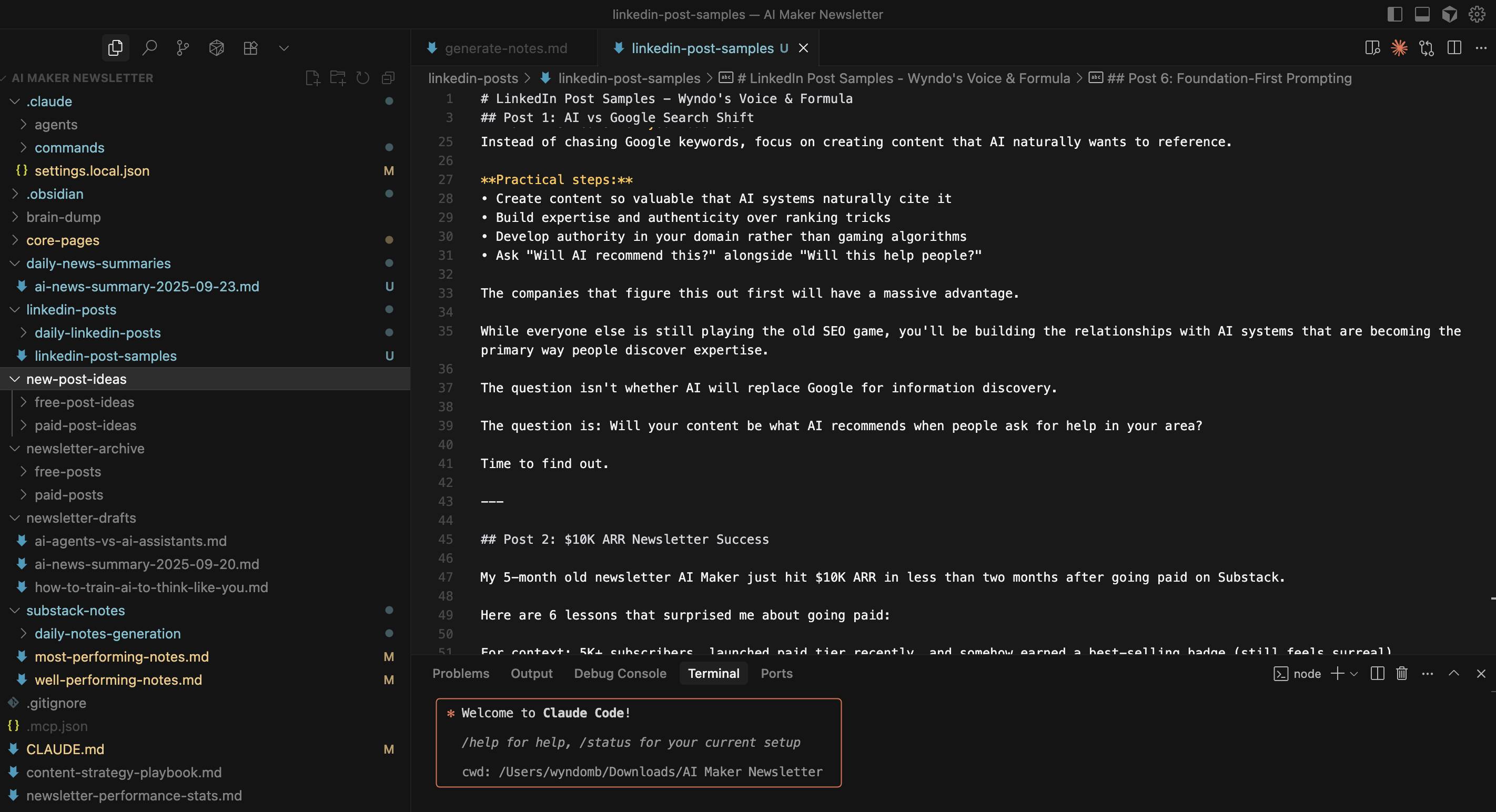
Task: Kill the terminal with the trash icon
Action: pos(1401,673)
